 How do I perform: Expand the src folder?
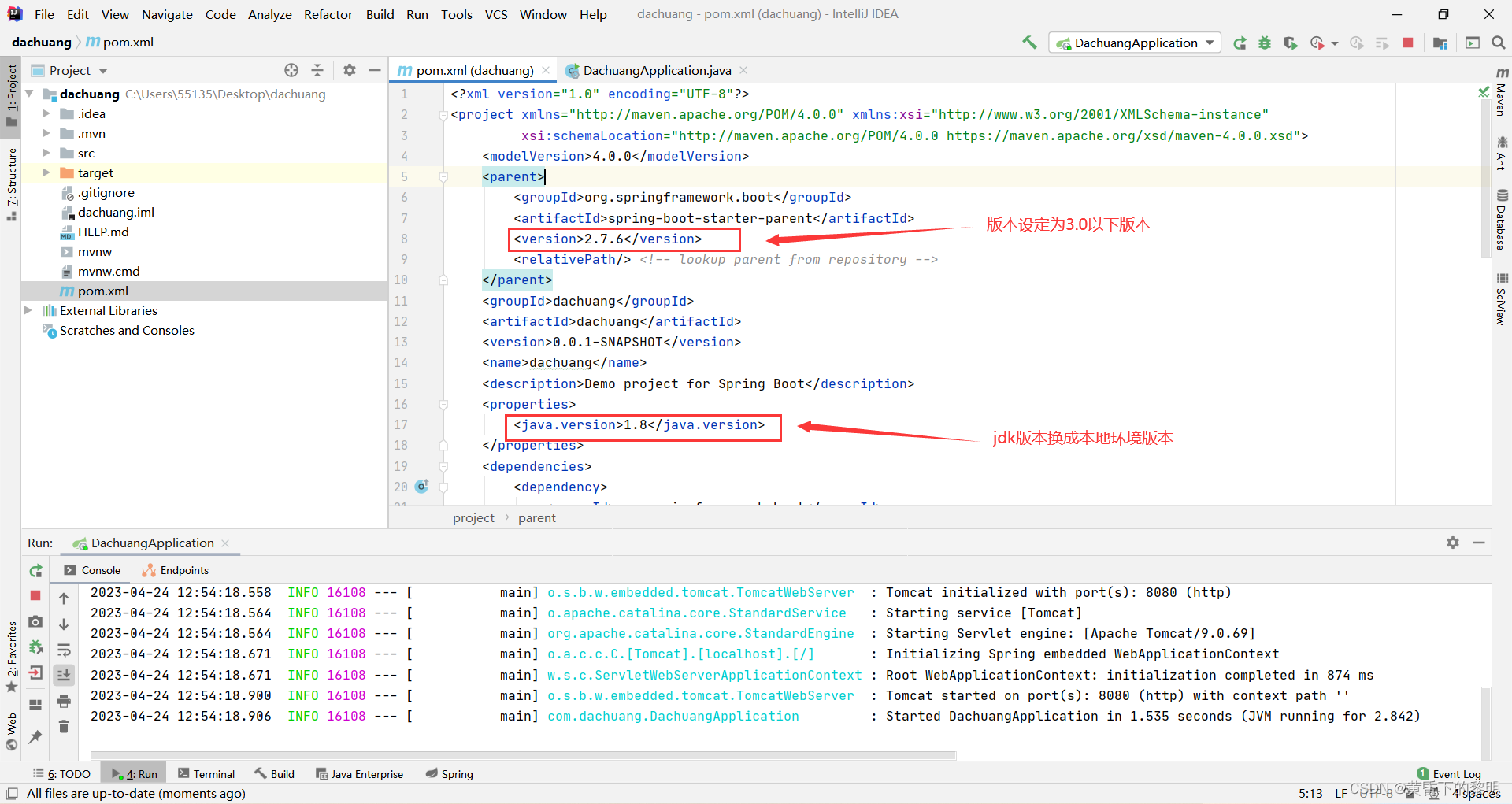(46, 153)
